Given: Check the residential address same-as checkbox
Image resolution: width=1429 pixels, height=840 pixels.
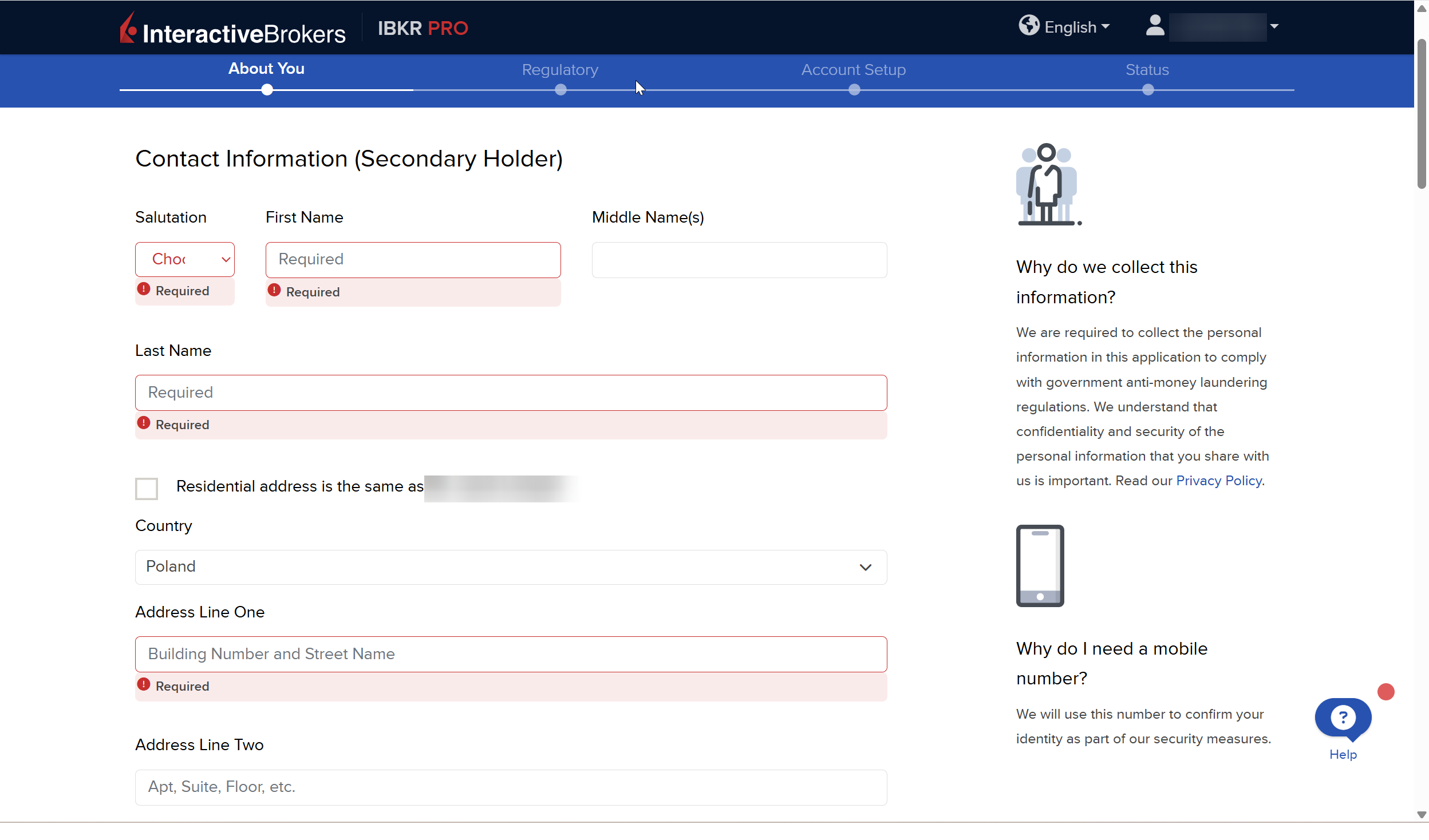Looking at the screenshot, I should pos(147,489).
